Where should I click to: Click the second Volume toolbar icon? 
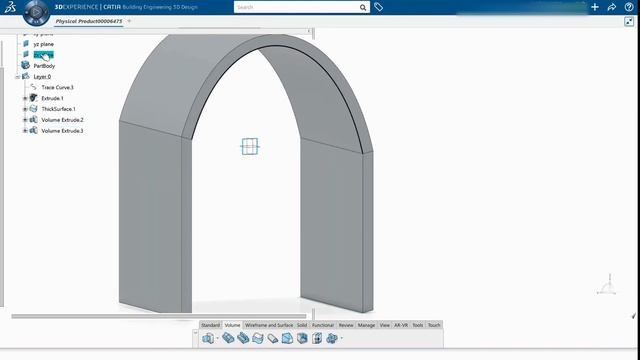click(228, 338)
